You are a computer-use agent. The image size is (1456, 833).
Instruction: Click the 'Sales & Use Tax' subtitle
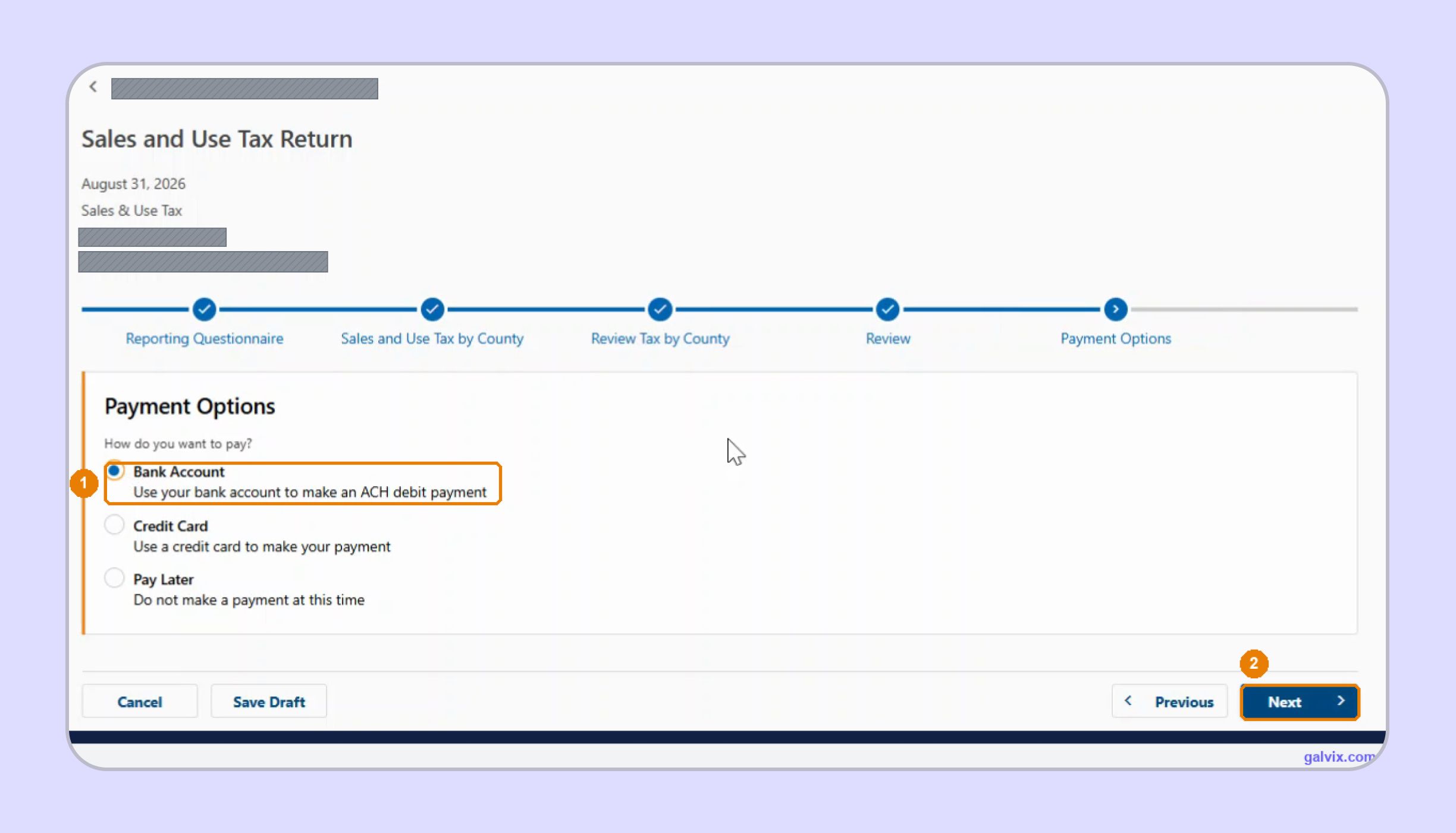point(131,211)
